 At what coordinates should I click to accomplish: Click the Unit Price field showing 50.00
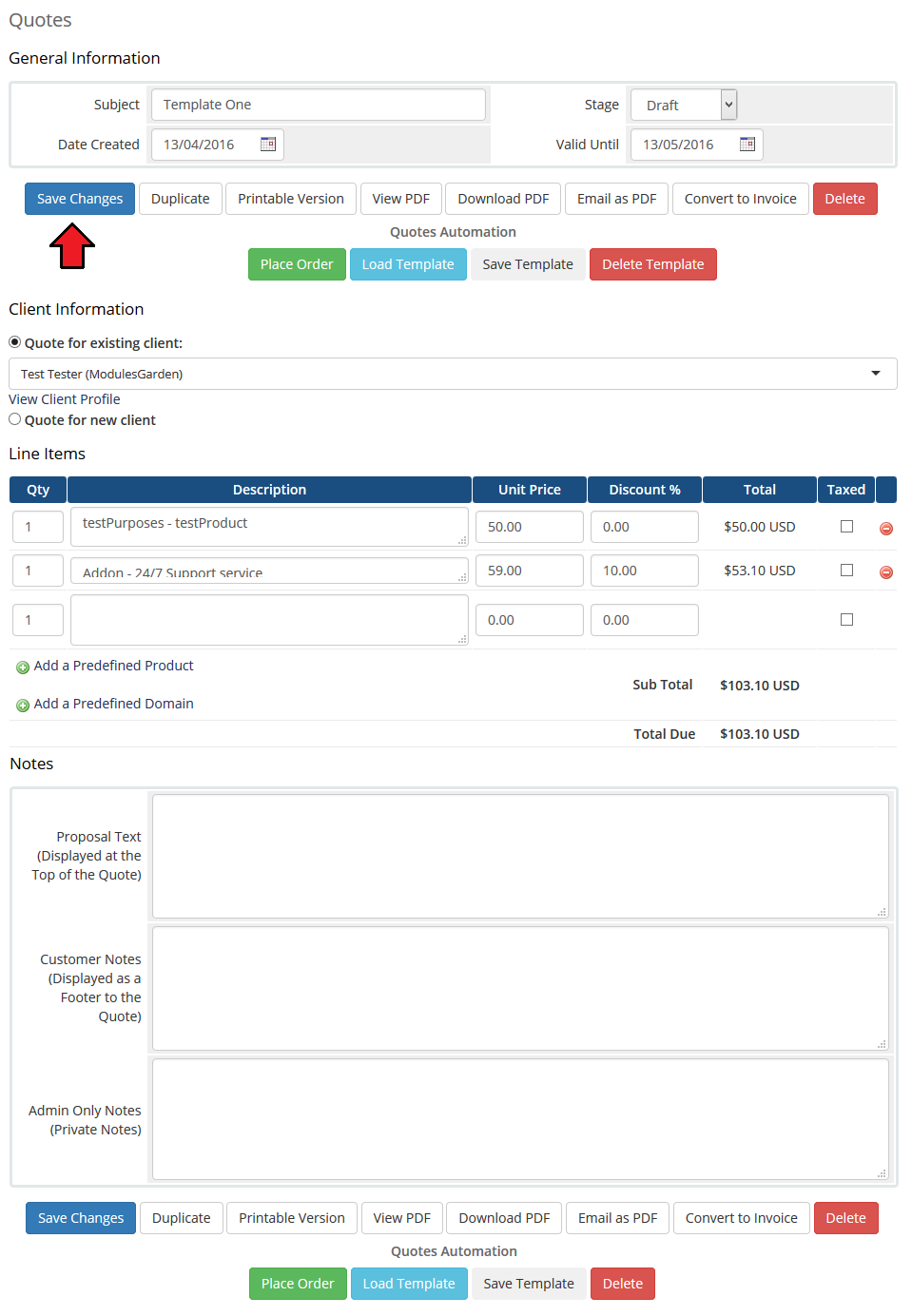(x=530, y=527)
